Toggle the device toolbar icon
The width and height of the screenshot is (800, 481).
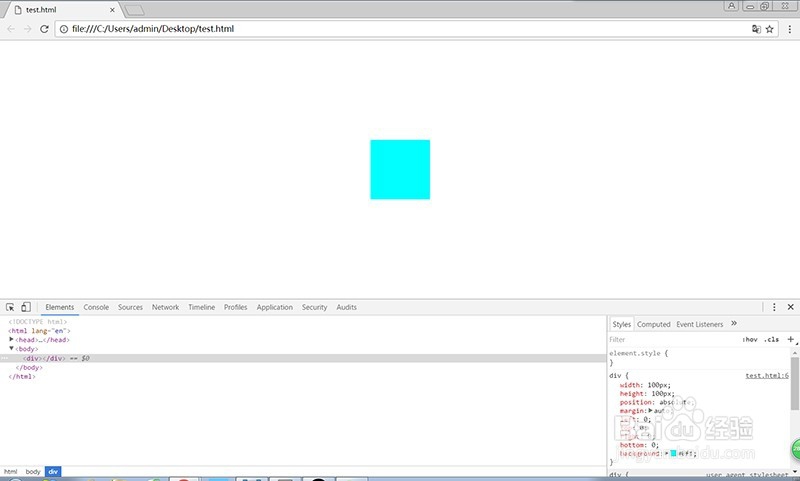[26, 307]
